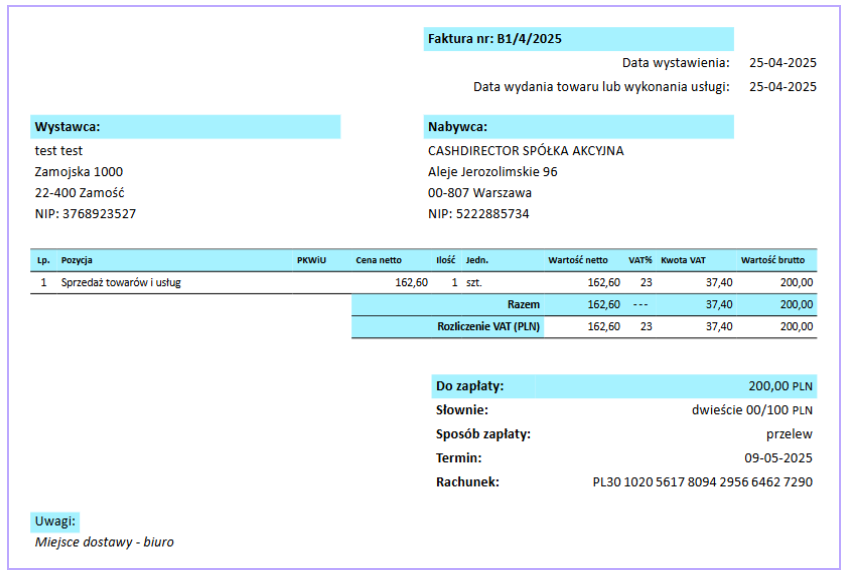The height and width of the screenshot is (577, 850).
Task: Click the "Rozliczenie VAT (PLN)" row label
Action: point(488,327)
